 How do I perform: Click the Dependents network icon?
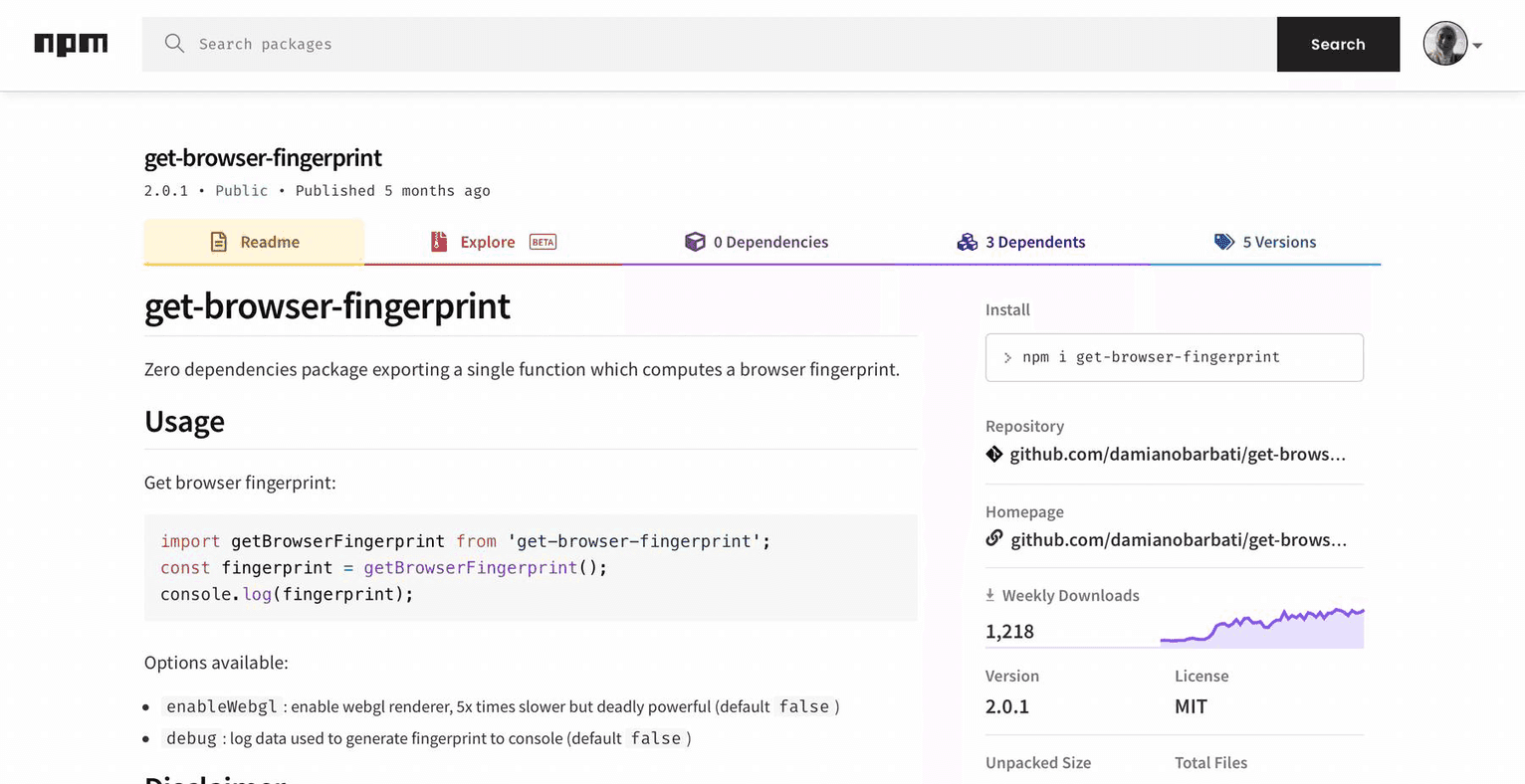[x=967, y=241]
